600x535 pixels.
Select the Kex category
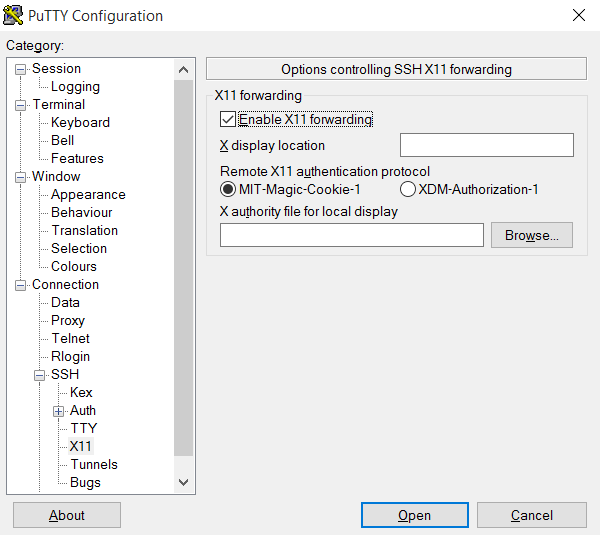tap(81, 392)
